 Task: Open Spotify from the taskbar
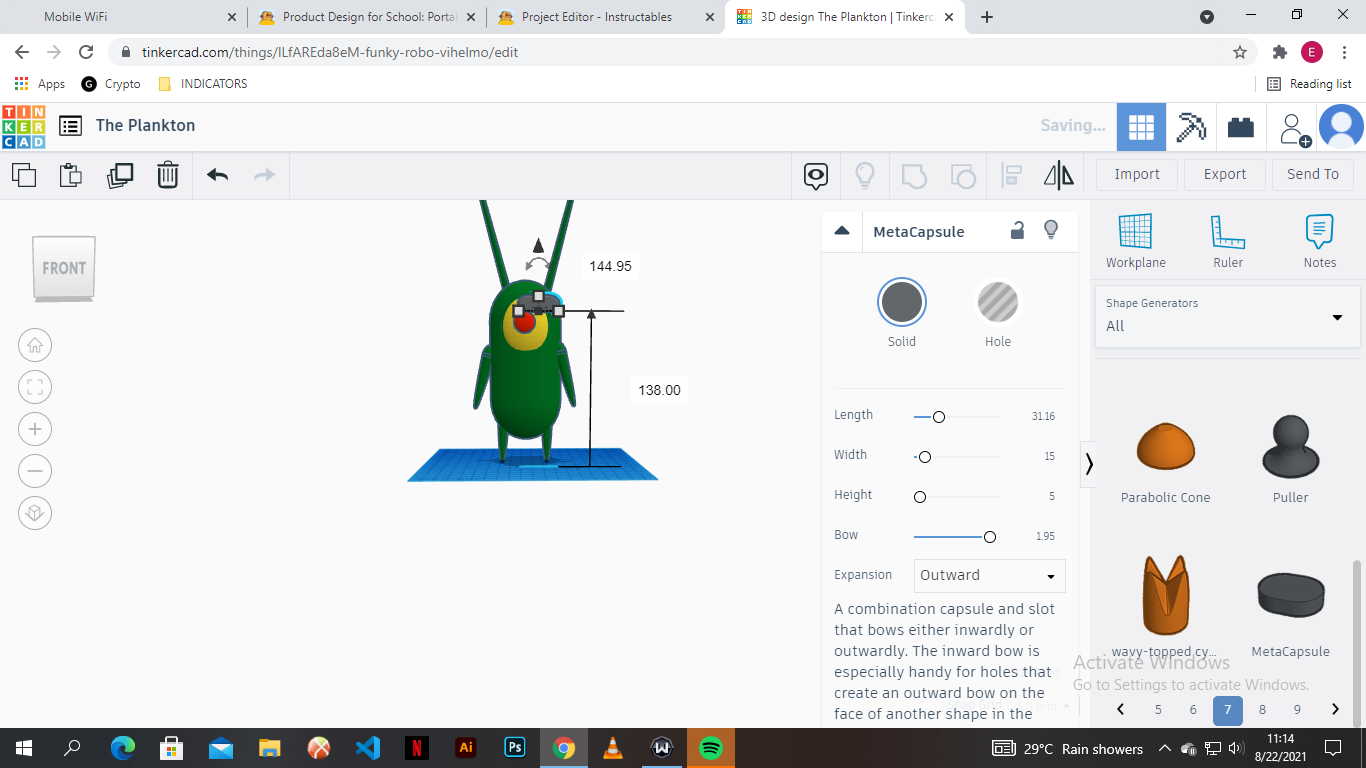coord(711,748)
